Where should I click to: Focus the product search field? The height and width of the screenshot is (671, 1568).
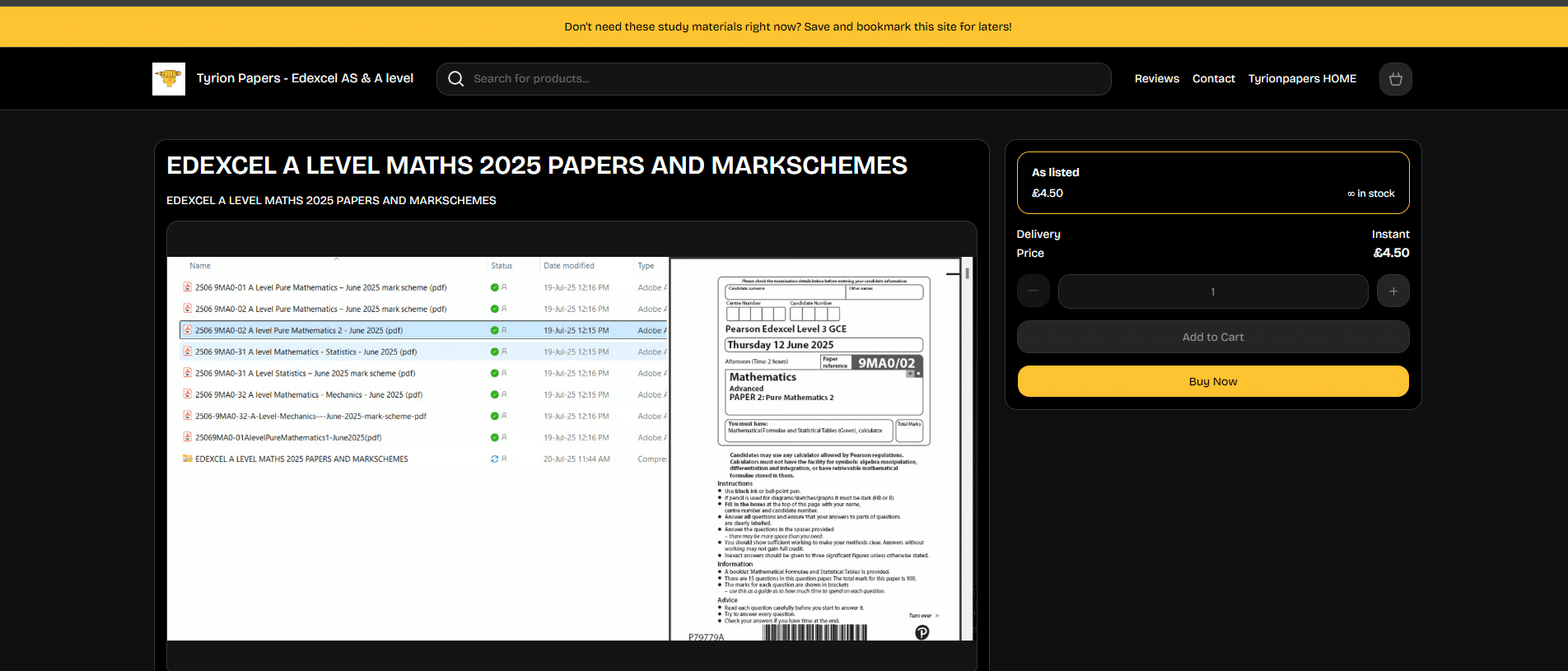pyautogui.click(x=782, y=79)
